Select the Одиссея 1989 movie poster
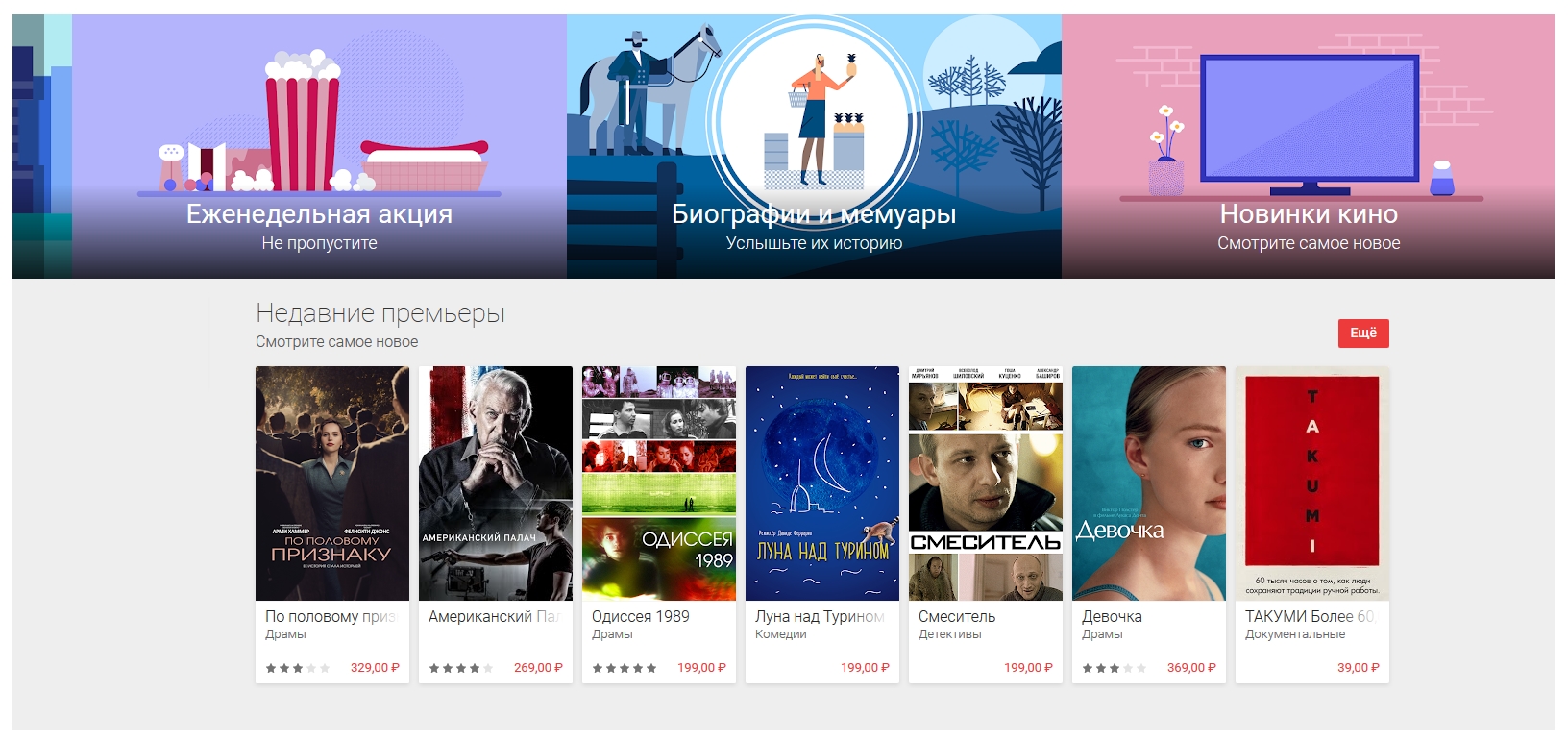This screenshot has height=743, width=1568. (x=659, y=483)
